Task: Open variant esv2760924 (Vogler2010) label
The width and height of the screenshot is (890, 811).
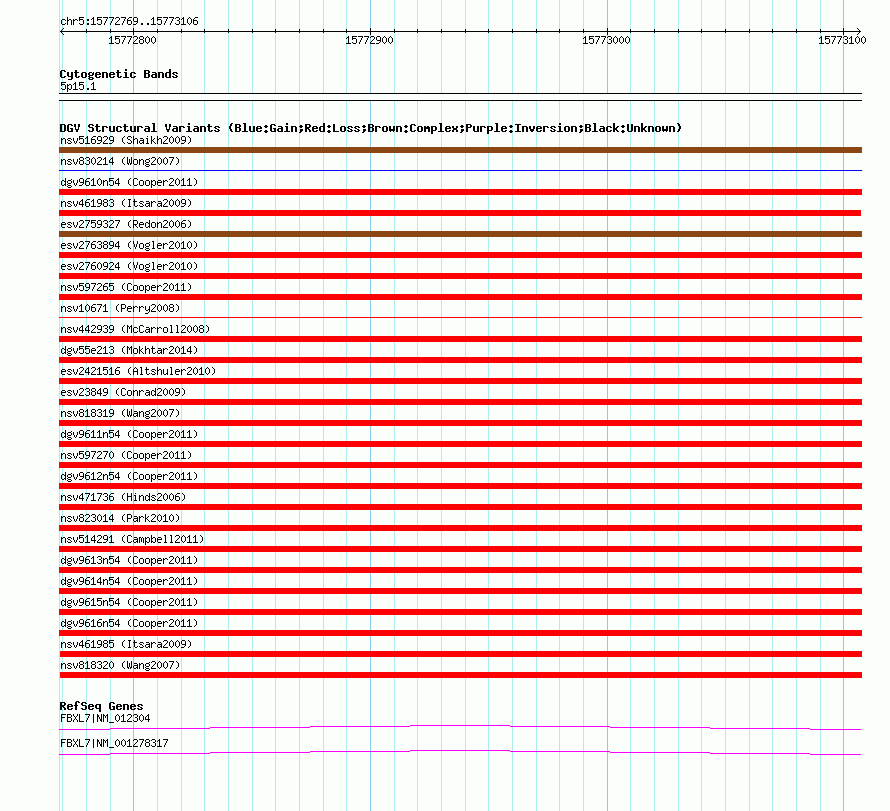Action: tap(129, 266)
